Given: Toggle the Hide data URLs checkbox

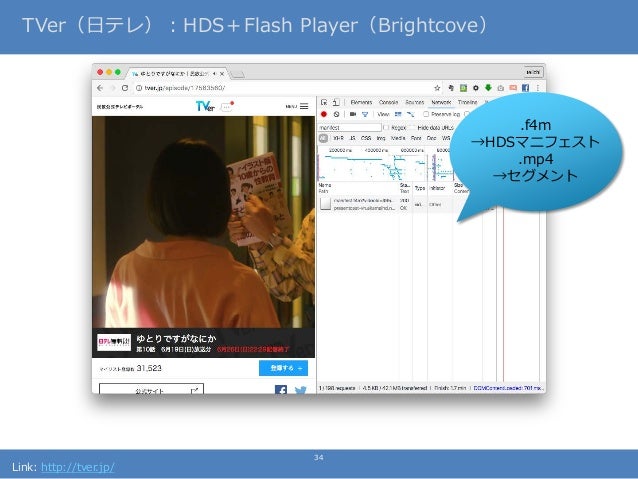Looking at the screenshot, I should 413,127.
